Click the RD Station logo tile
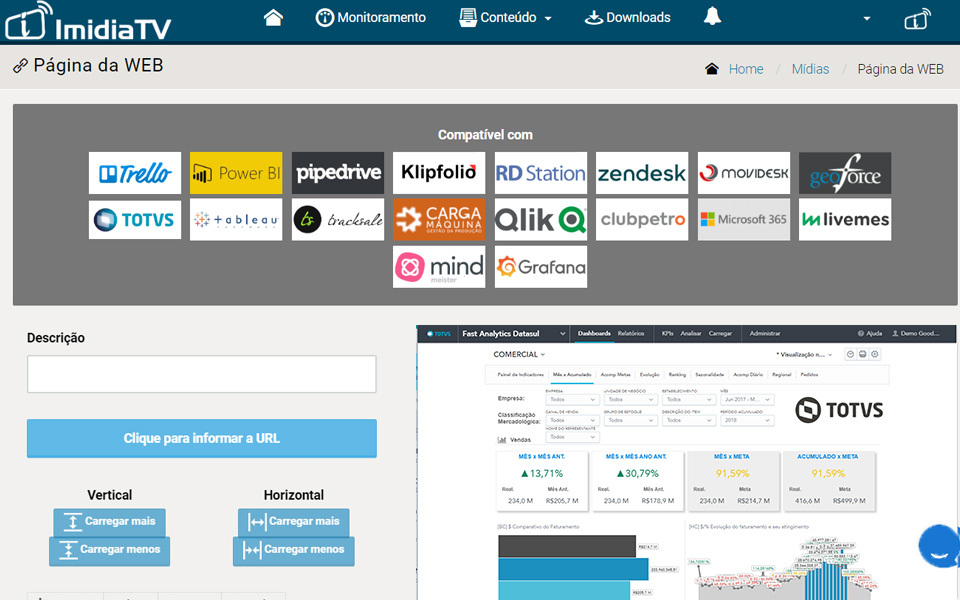Viewport: 960px width, 600px height. coord(541,173)
